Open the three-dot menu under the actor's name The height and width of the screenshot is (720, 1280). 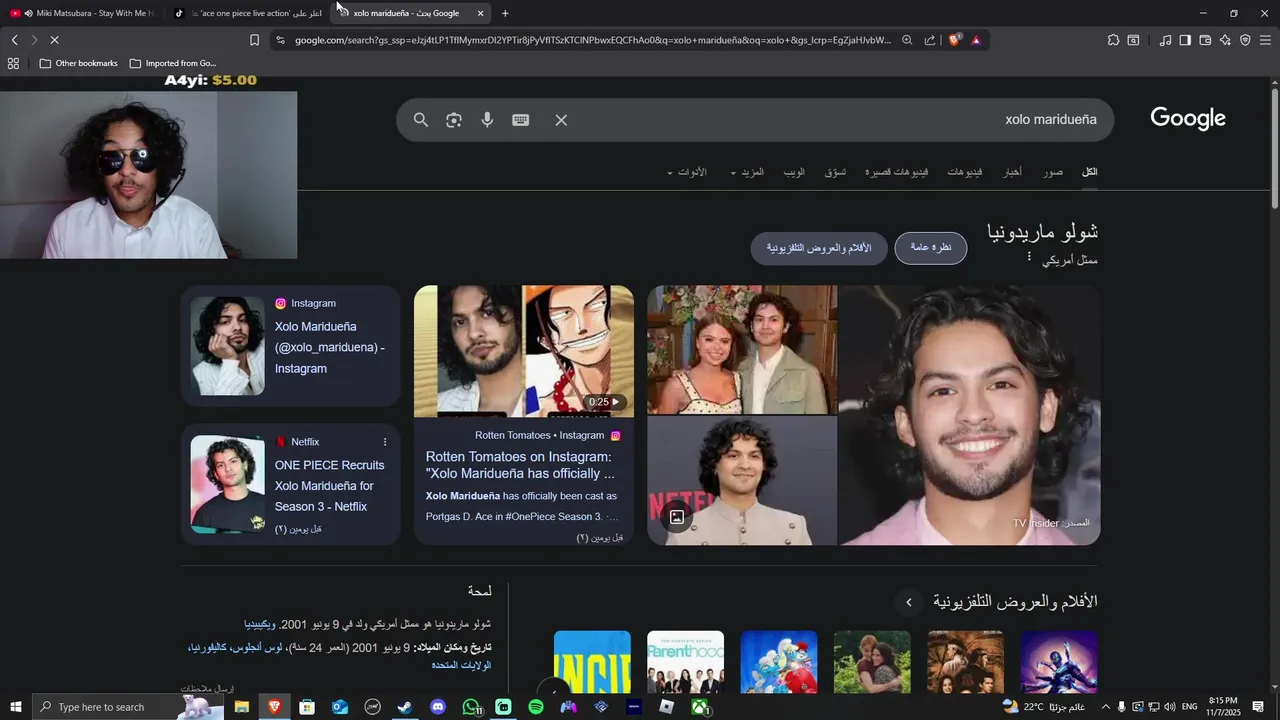click(x=1029, y=257)
